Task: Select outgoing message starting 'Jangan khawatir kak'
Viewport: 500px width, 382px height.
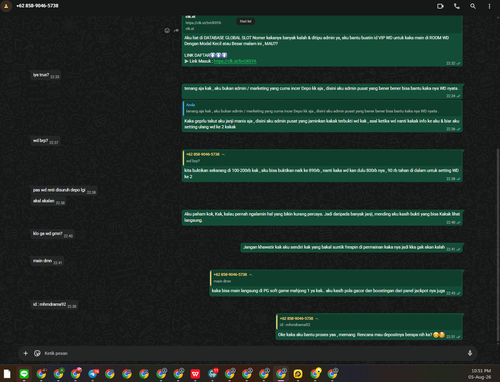Action: click(352, 247)
